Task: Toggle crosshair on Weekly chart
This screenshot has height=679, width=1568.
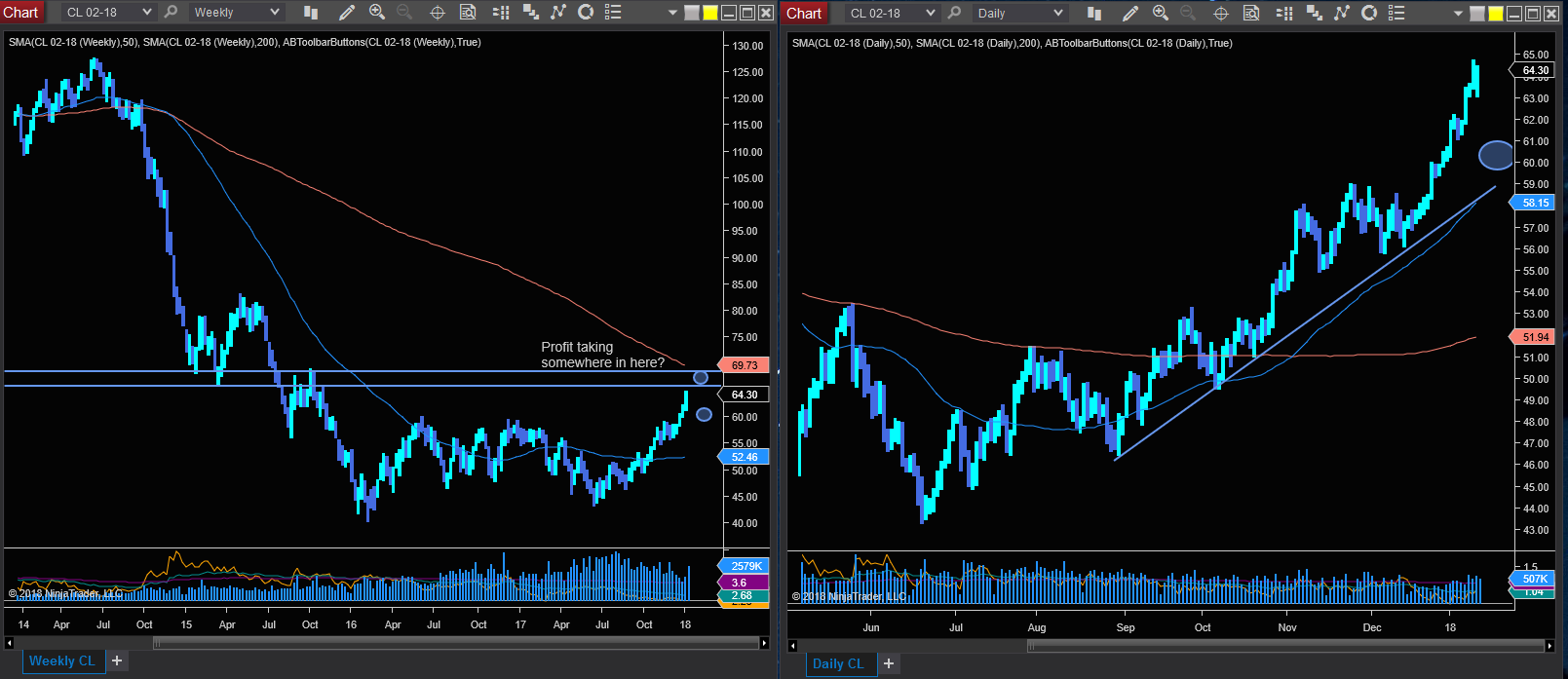Action: pos(438,13)
